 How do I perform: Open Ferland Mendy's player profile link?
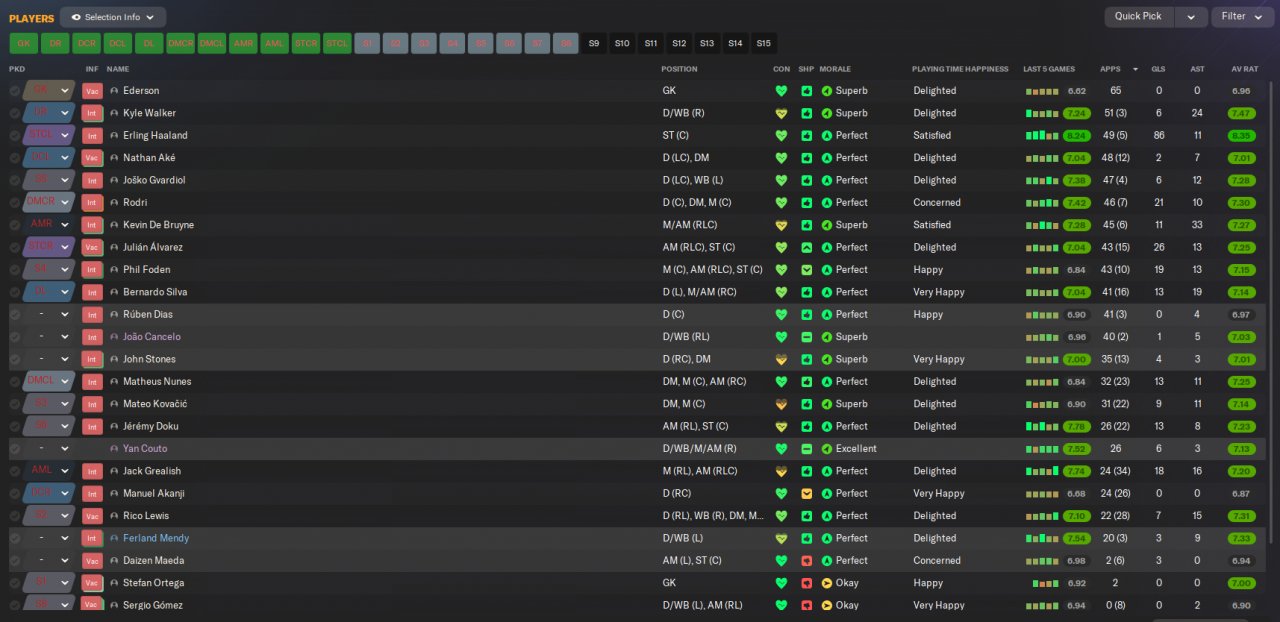point(156,538)
